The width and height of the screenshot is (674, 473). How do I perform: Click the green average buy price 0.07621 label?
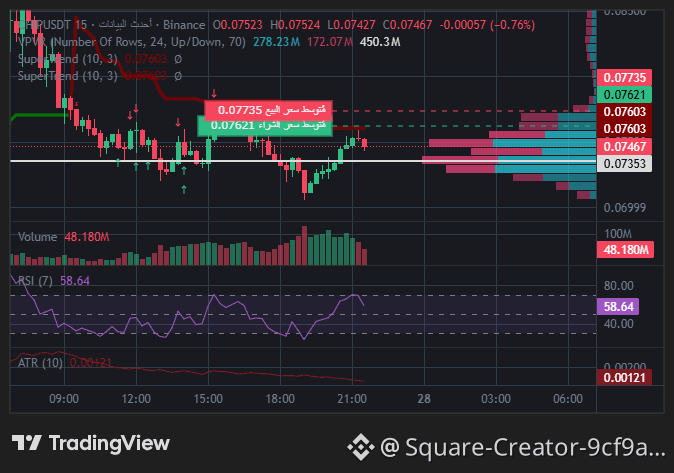point(265,126)
